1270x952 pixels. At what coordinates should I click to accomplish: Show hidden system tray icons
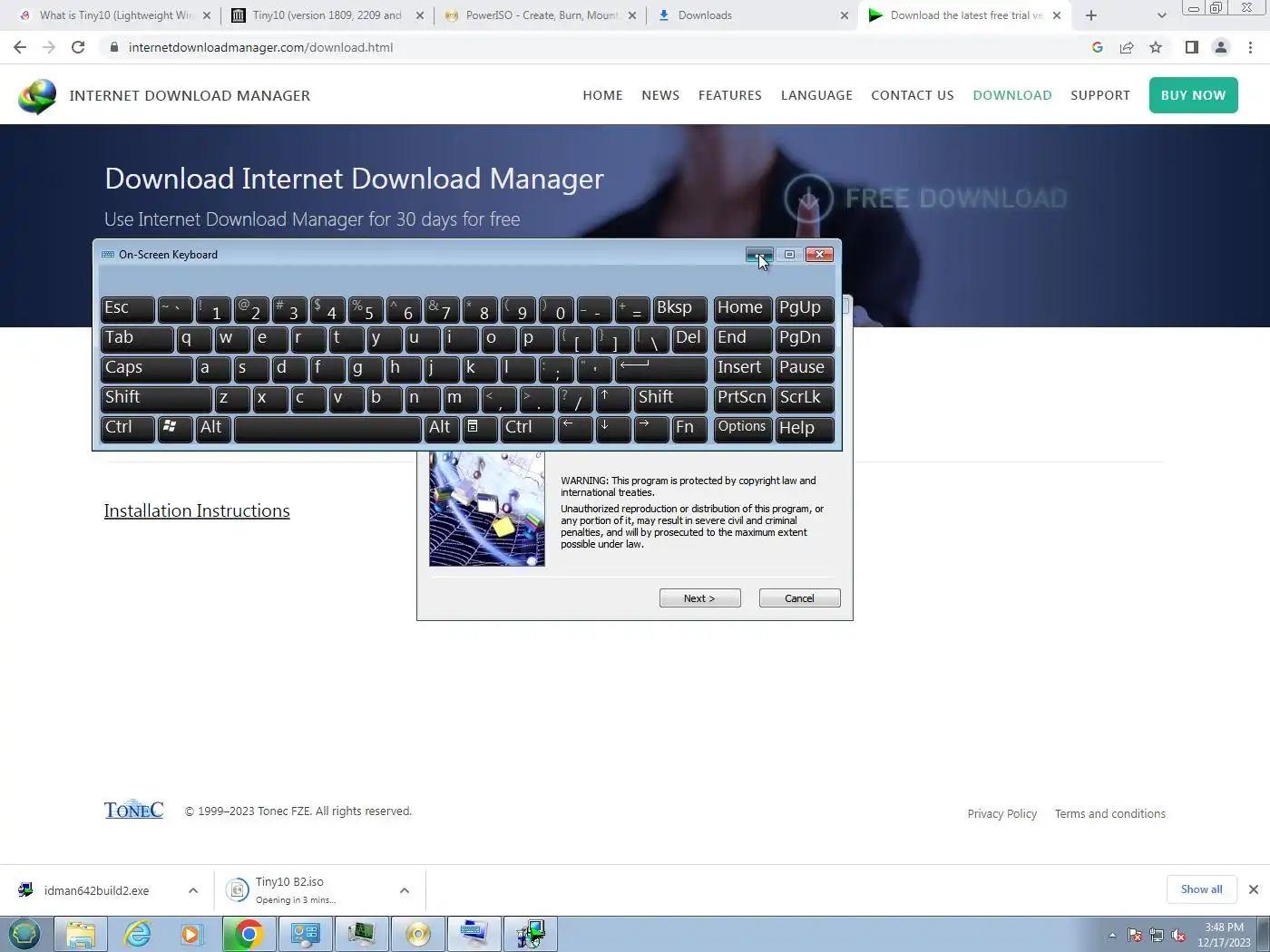click(x=1112, y=935)
